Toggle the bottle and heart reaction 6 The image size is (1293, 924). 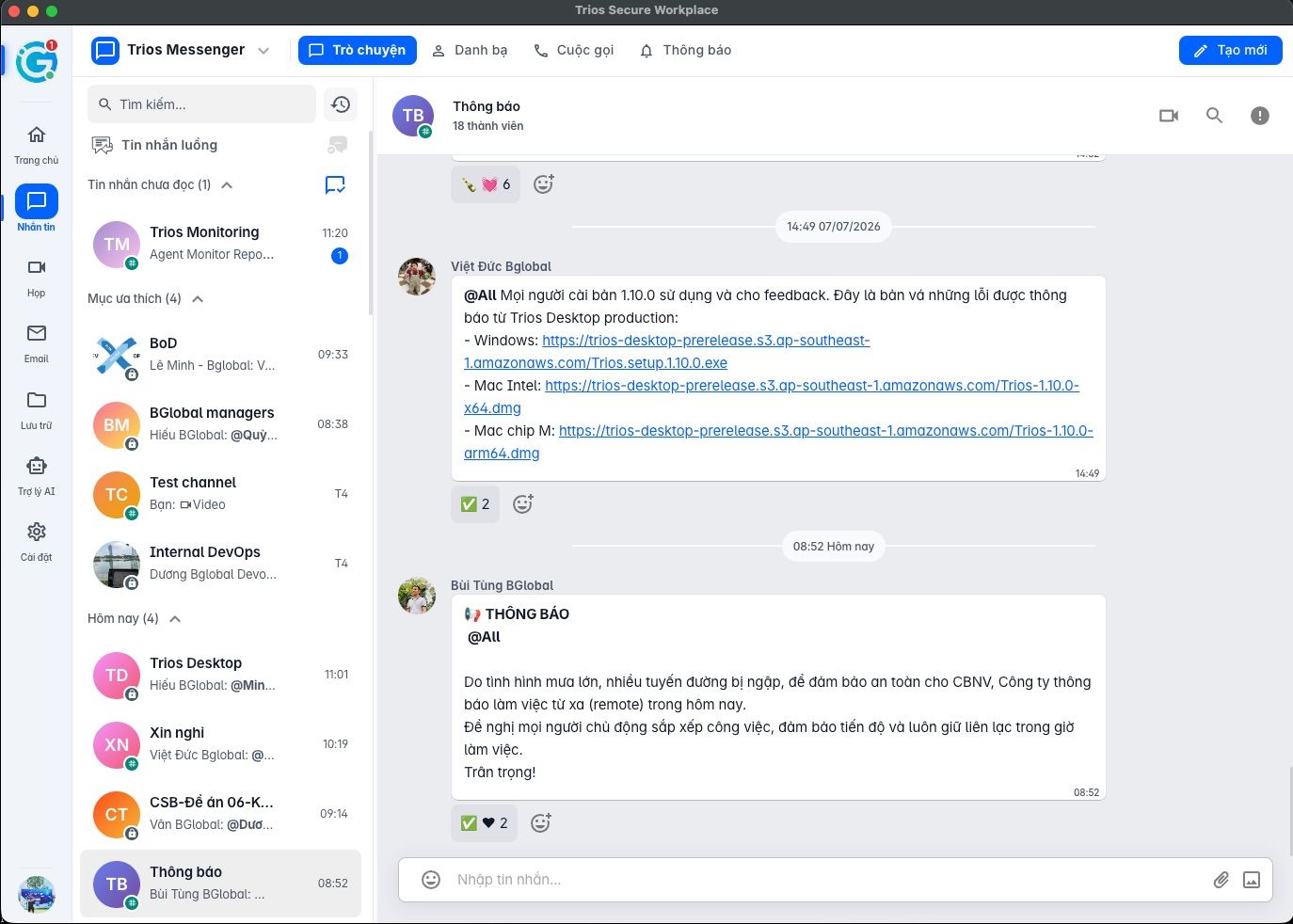pyautogui.click(x=486, y=184)
